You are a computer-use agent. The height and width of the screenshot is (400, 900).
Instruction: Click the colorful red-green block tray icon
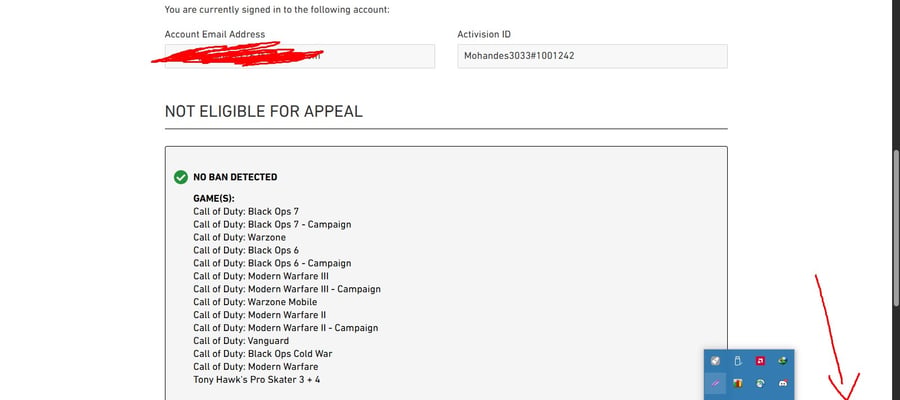tap(738, 383)
